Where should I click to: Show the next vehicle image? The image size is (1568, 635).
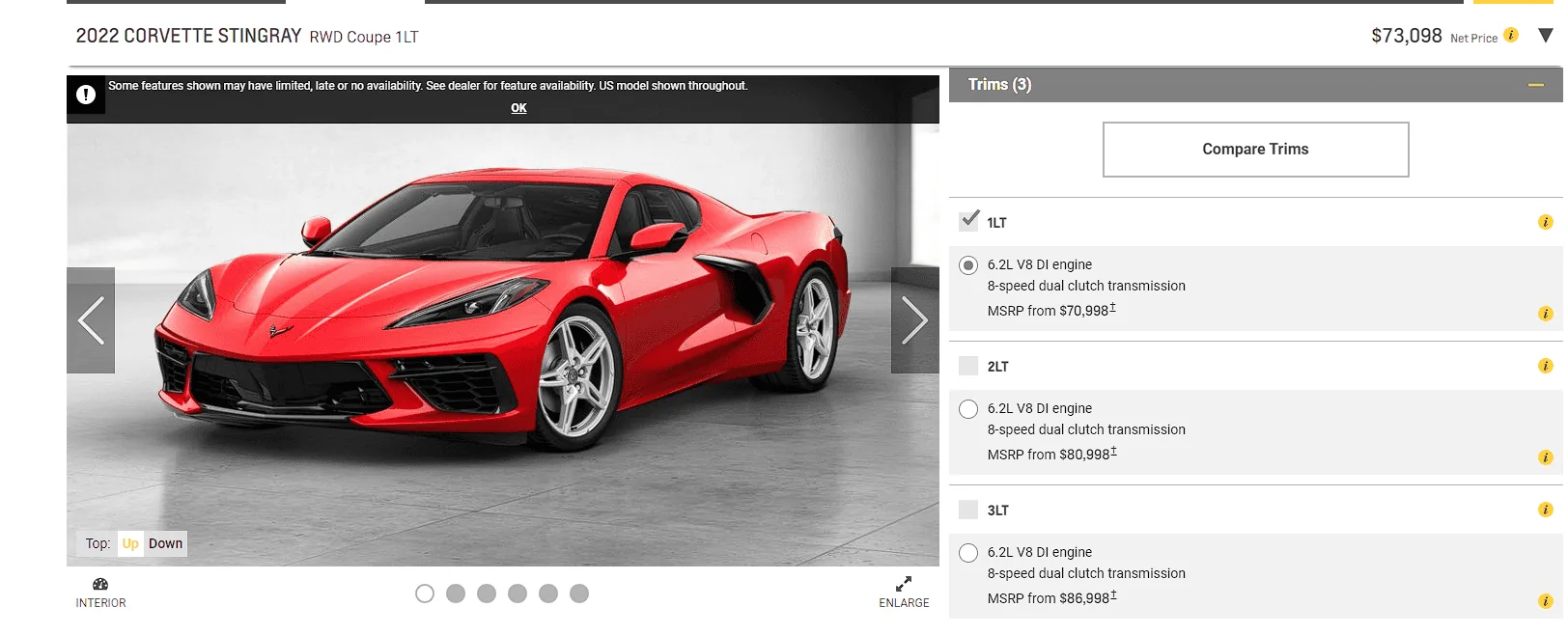pos(914,320)
